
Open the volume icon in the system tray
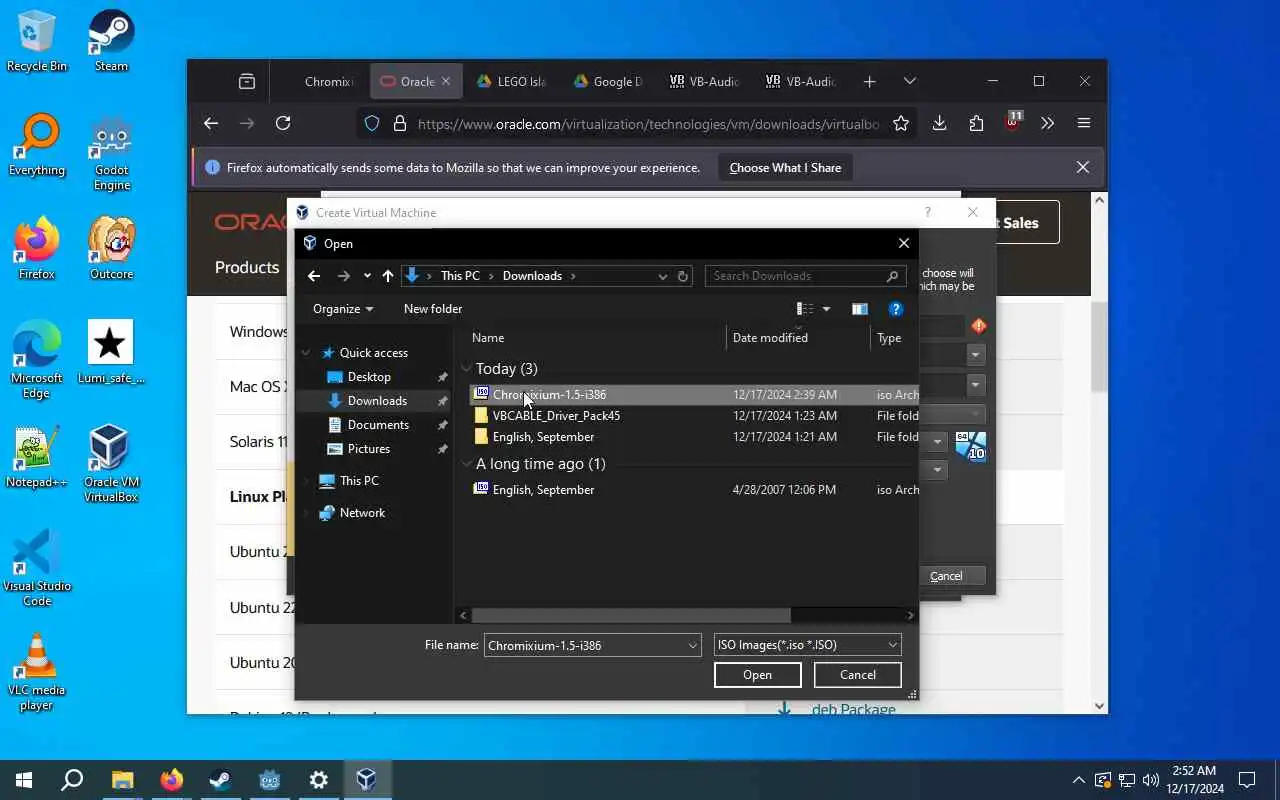click(x=1150, y=780)
